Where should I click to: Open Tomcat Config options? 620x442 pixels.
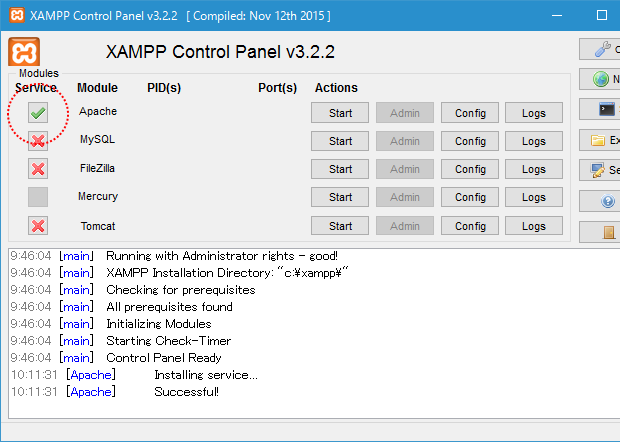coord(470,226)
